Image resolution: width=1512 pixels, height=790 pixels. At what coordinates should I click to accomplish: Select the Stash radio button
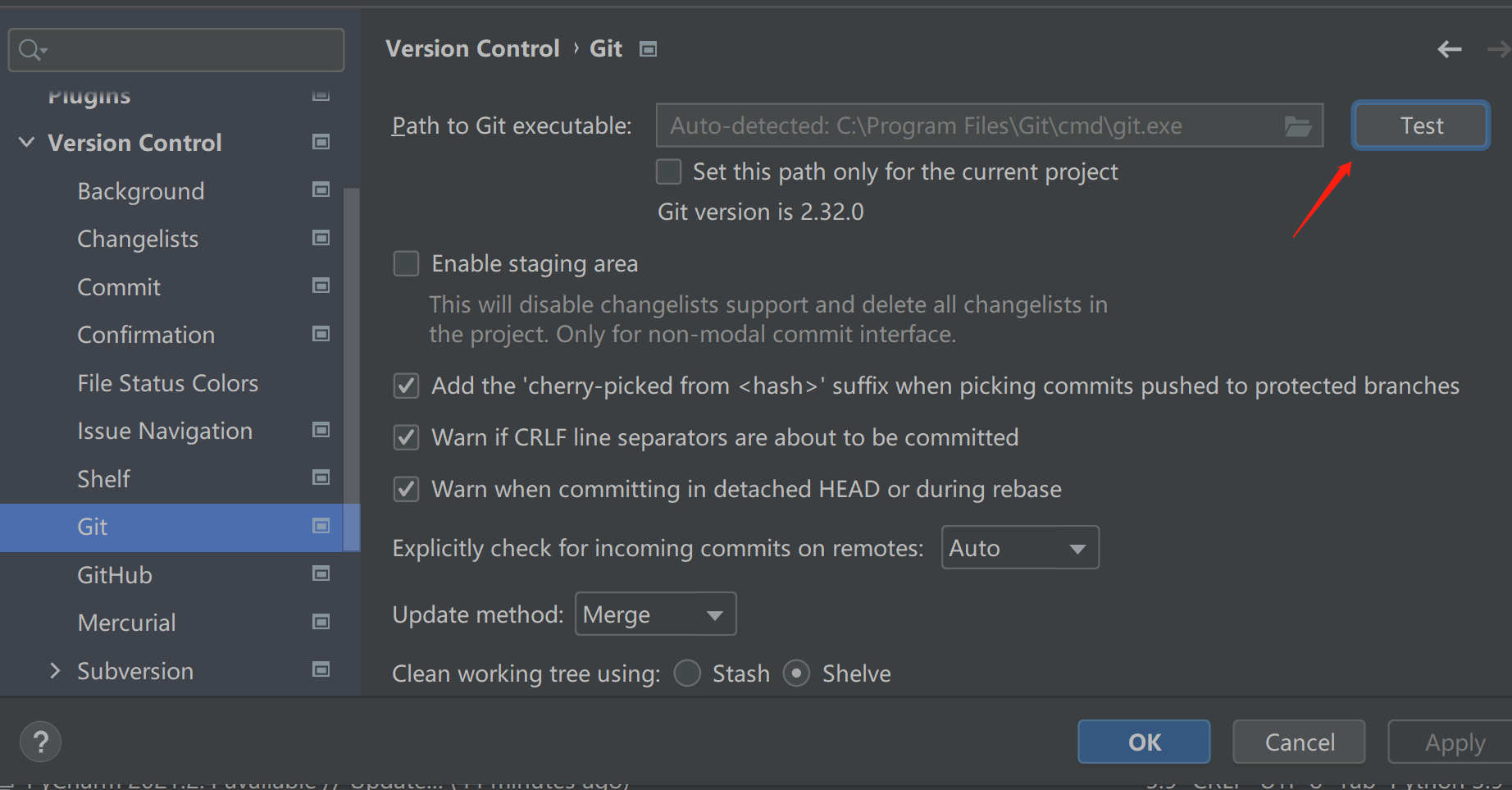pos(687,674)
